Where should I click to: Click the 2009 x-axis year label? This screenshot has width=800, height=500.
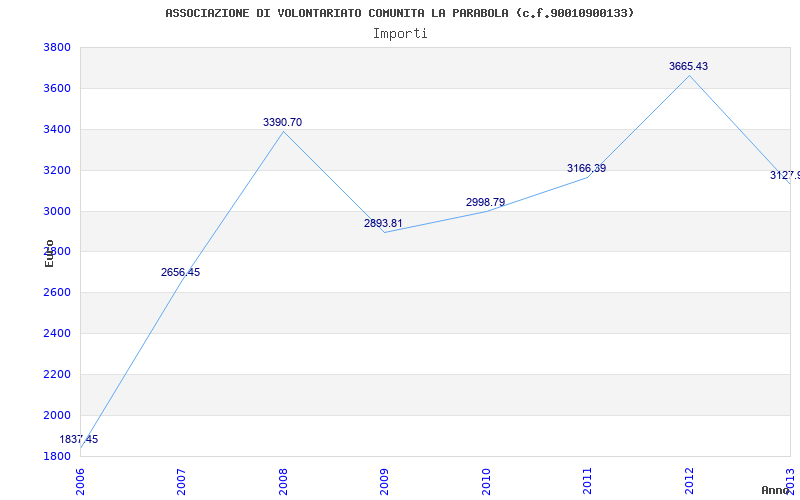coord(384,481)
